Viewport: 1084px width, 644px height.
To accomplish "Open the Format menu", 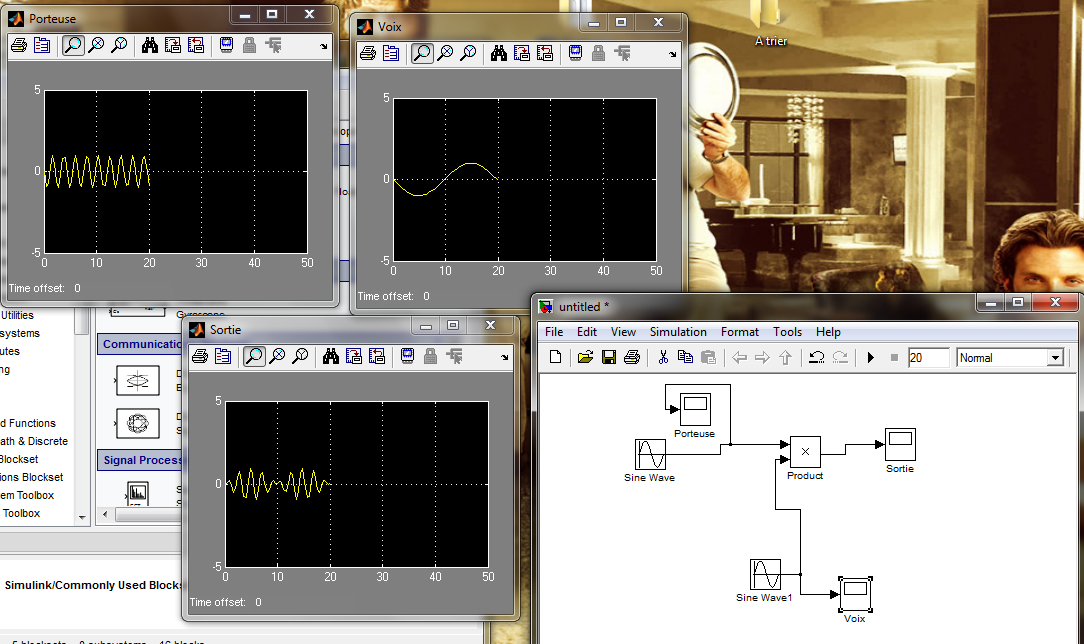I will click(739, 332).
